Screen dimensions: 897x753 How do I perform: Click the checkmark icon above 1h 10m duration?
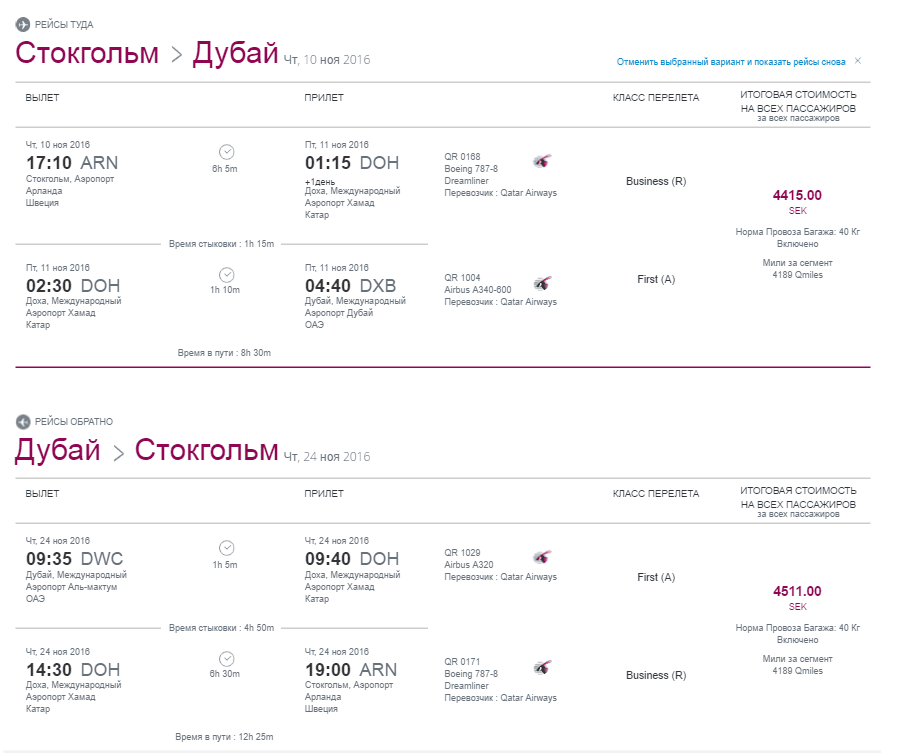point(227,275)
